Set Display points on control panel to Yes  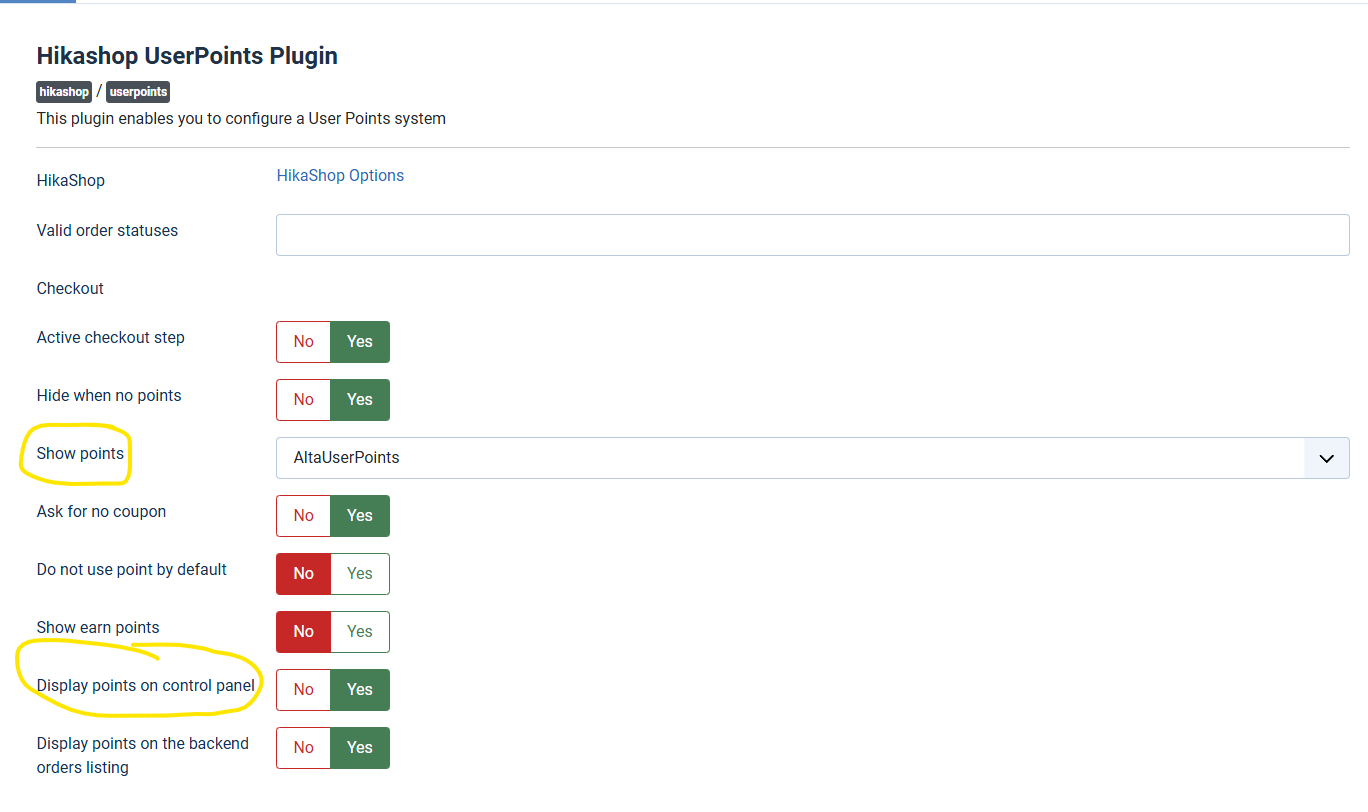point(360,690)
